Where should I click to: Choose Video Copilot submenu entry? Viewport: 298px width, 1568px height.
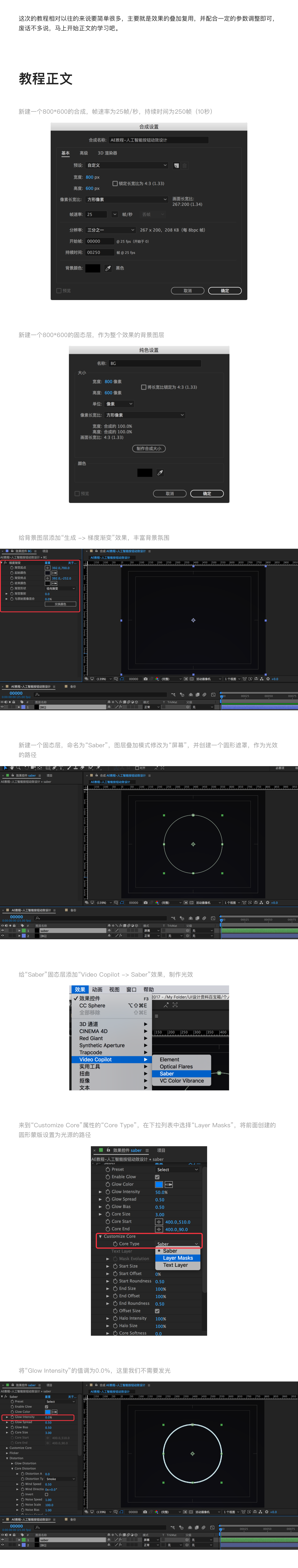[112, 1060]
